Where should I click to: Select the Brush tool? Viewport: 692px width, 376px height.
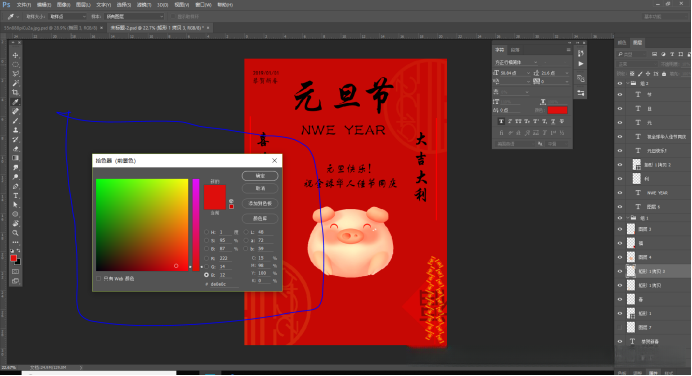[x=15, y=120]
